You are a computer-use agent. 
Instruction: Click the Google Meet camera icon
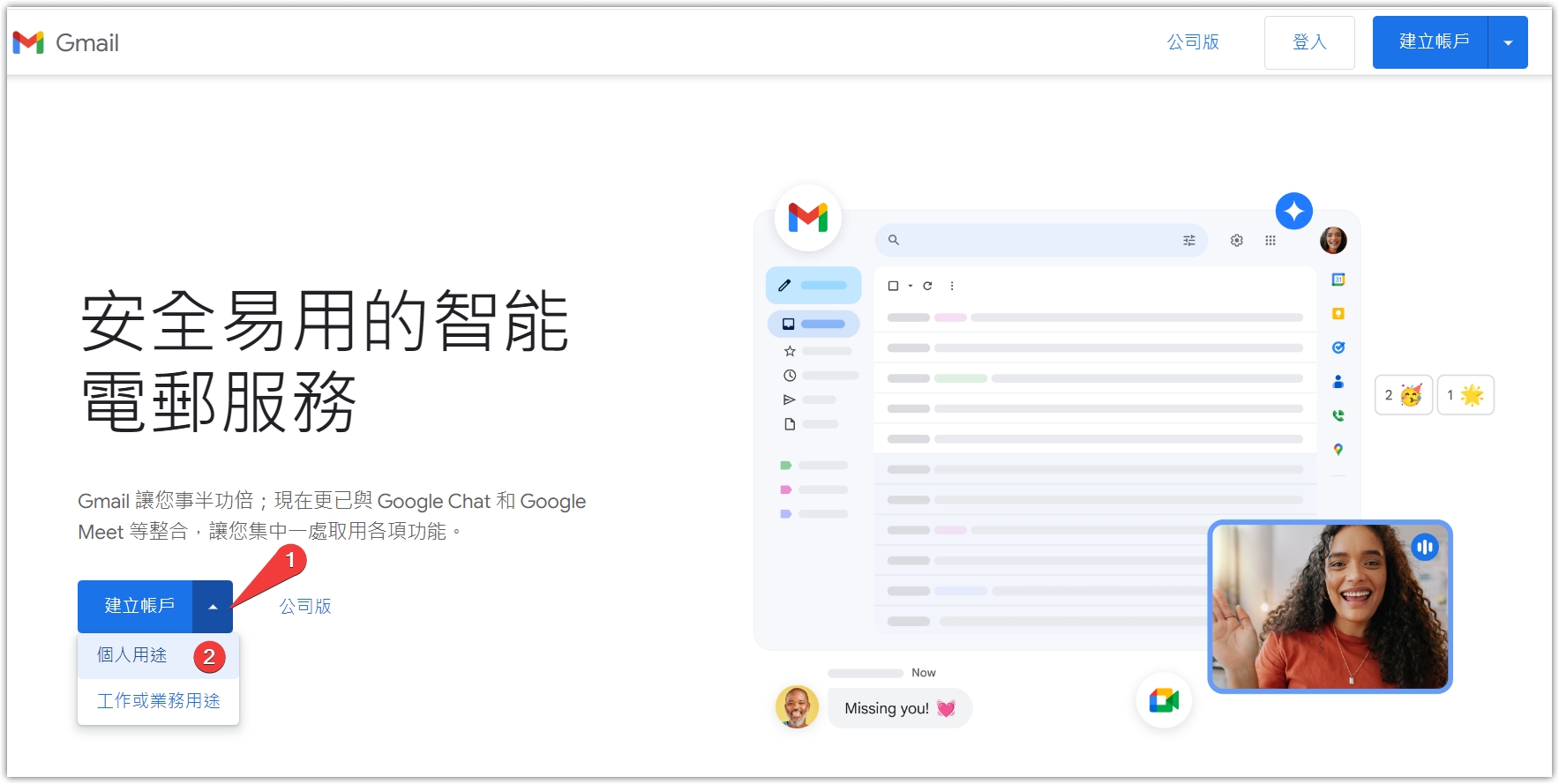coord(1164,701)
